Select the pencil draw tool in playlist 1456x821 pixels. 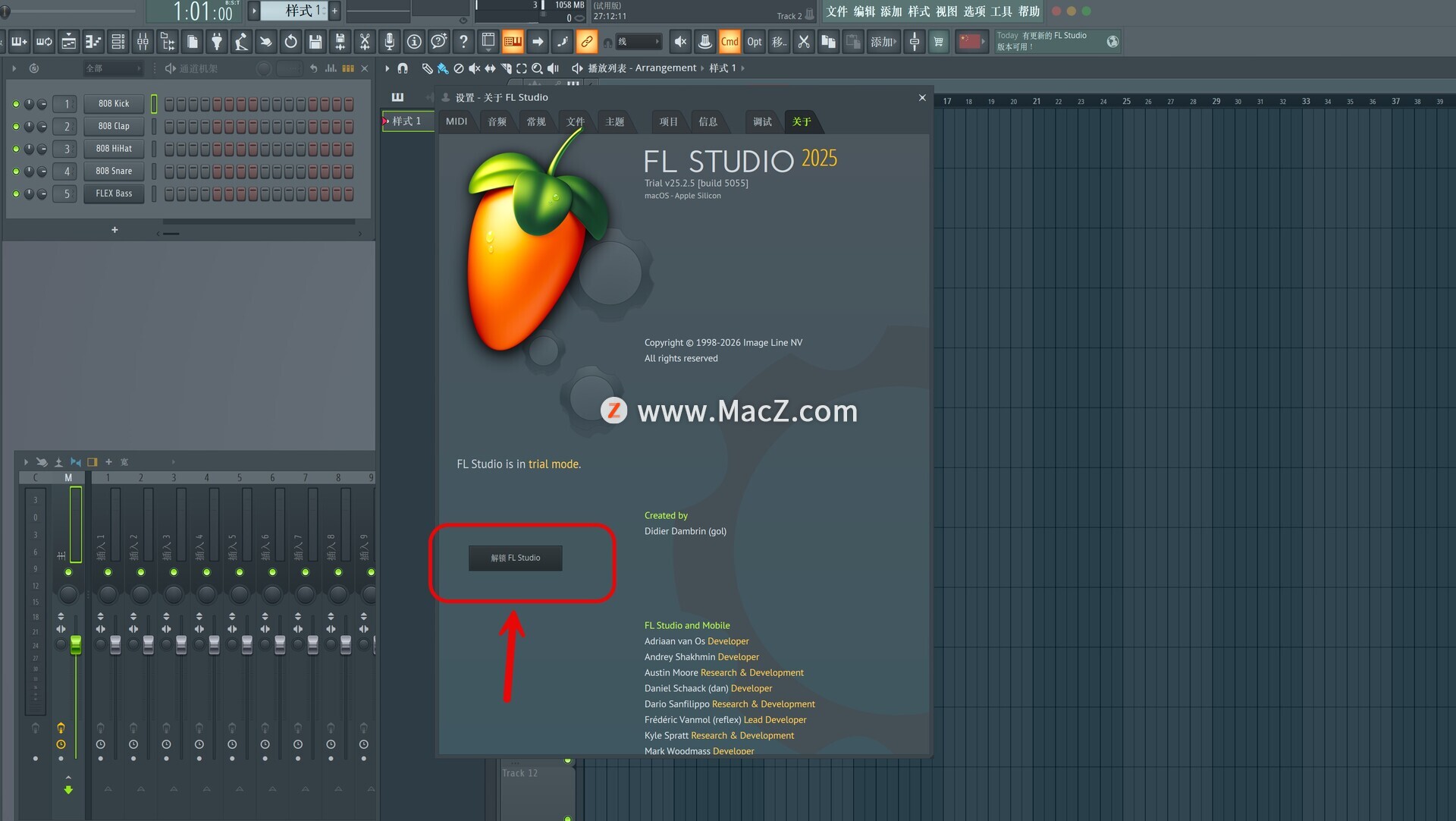click(427, 68)
